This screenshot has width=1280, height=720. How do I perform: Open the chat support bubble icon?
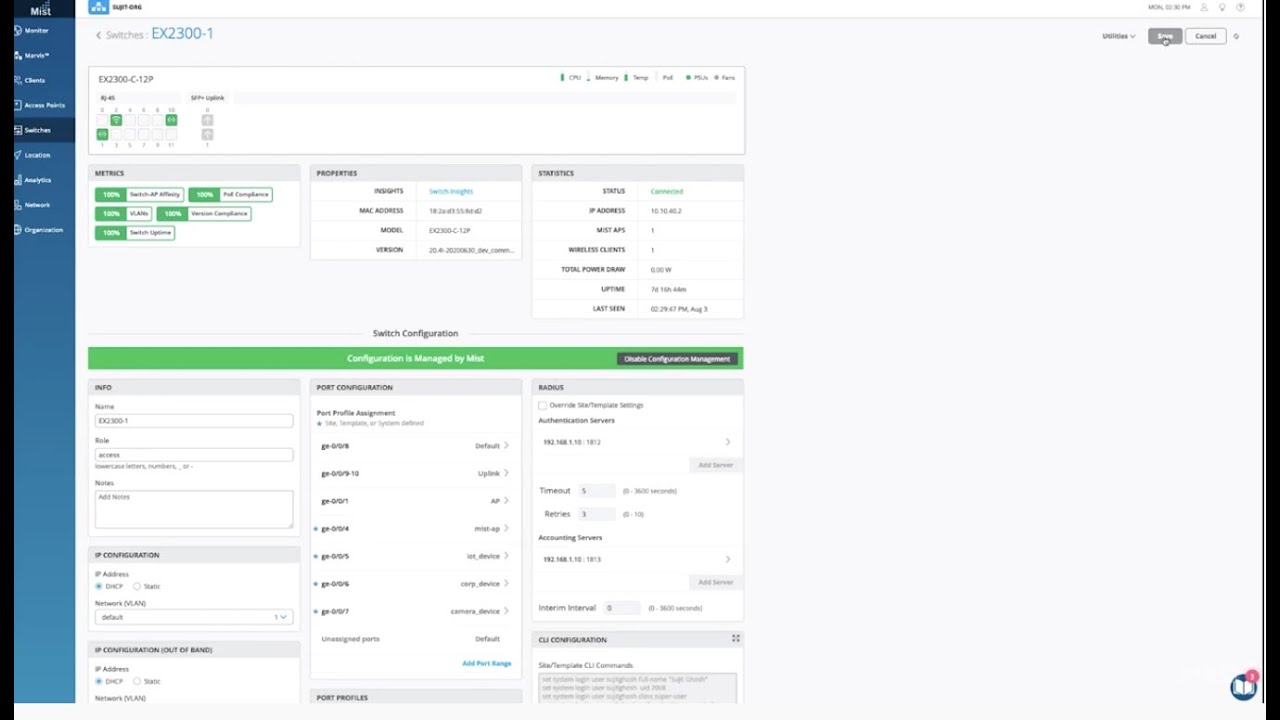[1243, 687]
